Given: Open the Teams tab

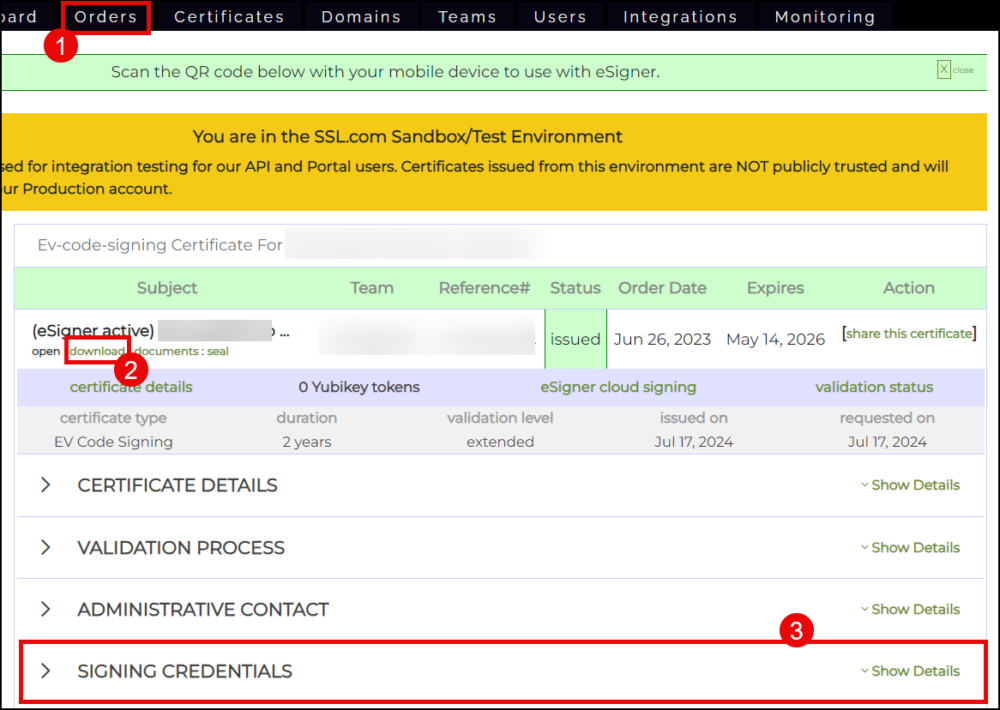Looking at the screenshot, I should coord(467,17).
